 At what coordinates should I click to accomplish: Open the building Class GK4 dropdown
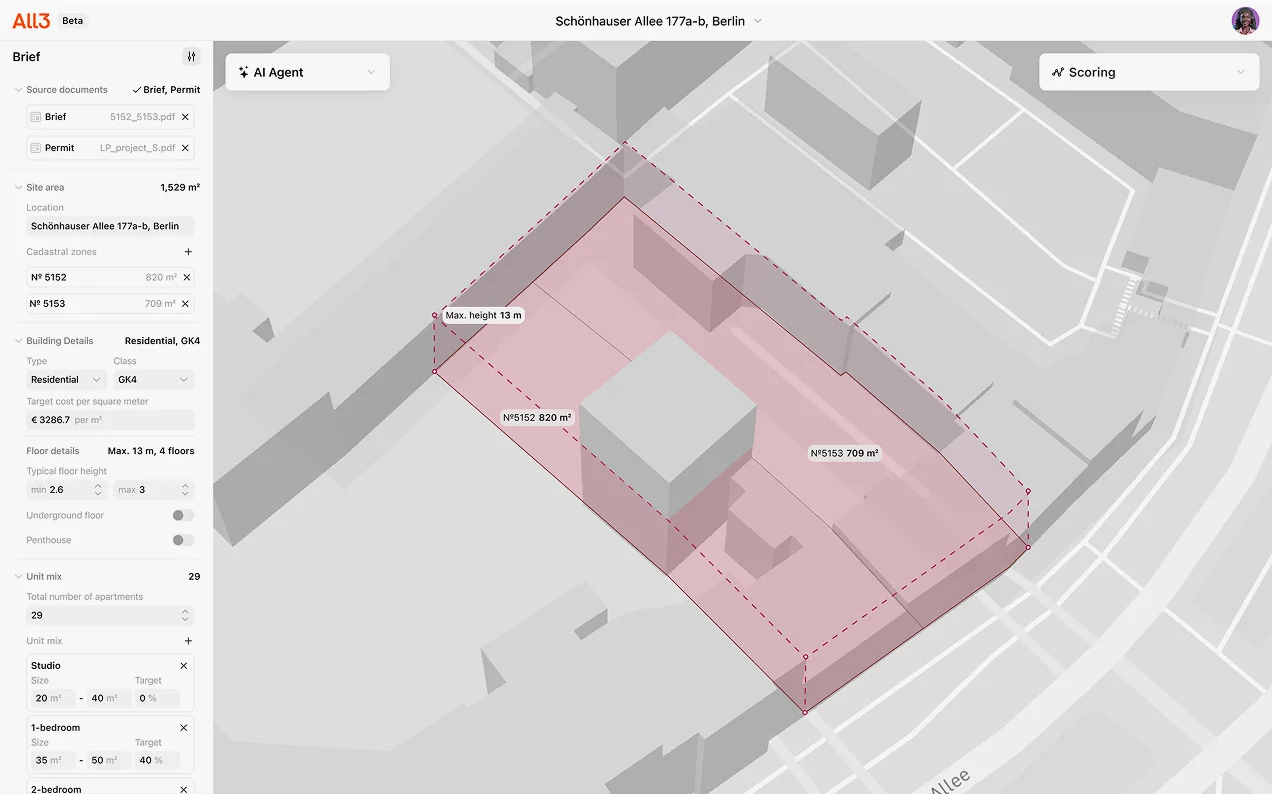(153, 380)
